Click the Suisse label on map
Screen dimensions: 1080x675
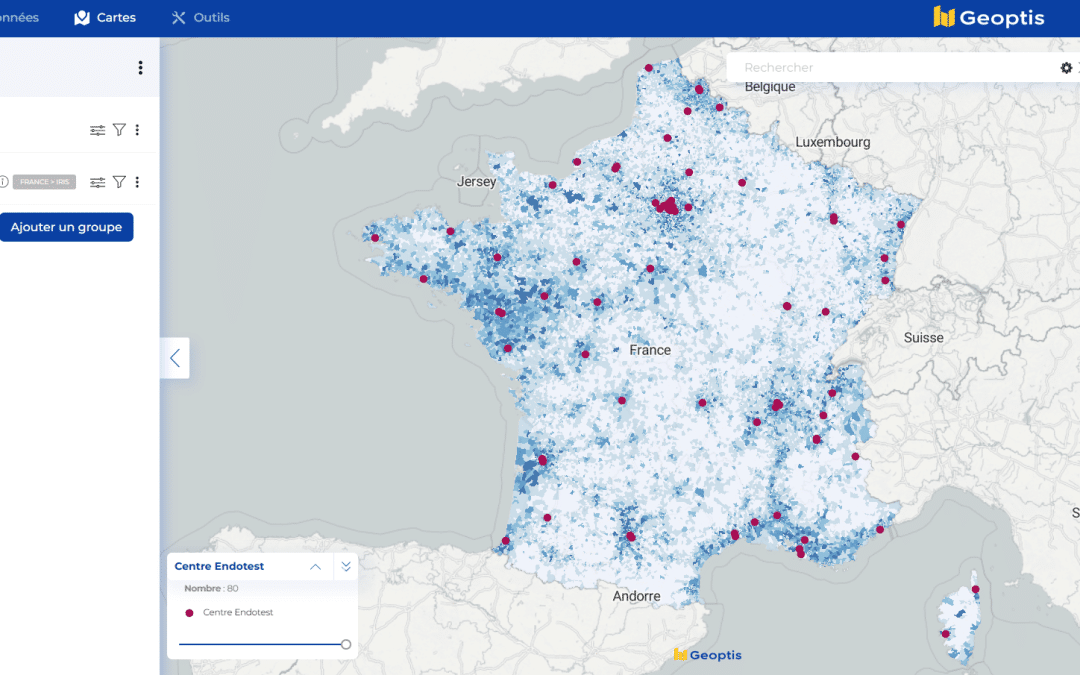pos(924,338)
